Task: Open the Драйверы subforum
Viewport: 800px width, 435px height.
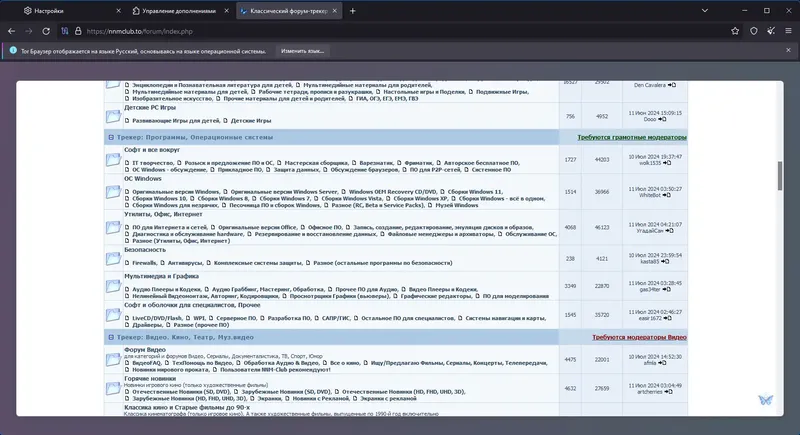Action: pyautogui.click(x=147, y=325)
